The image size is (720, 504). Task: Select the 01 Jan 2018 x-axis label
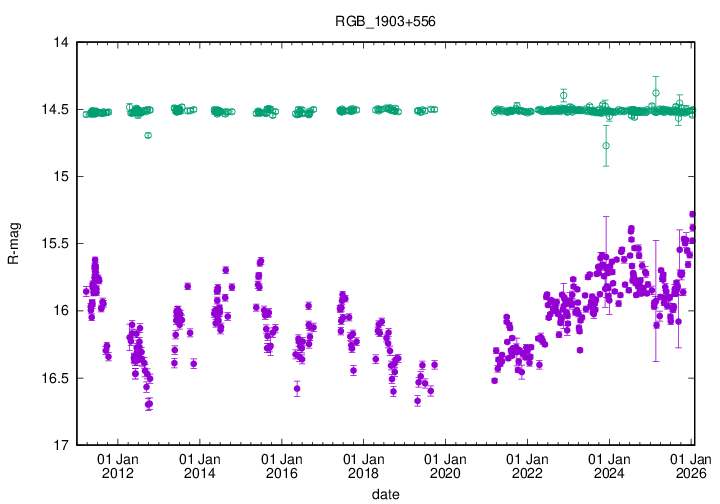[x=363, y=464]
